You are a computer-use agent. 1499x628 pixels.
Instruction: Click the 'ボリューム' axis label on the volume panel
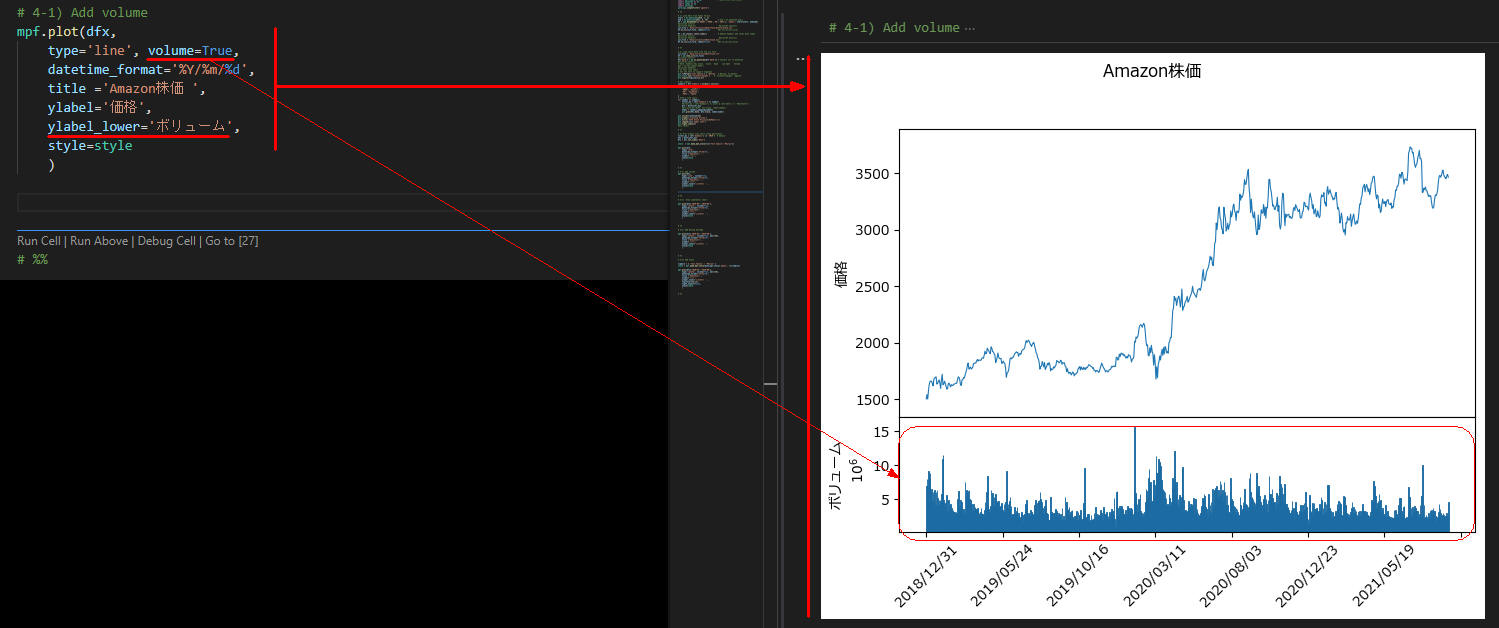tap(837, 478)
